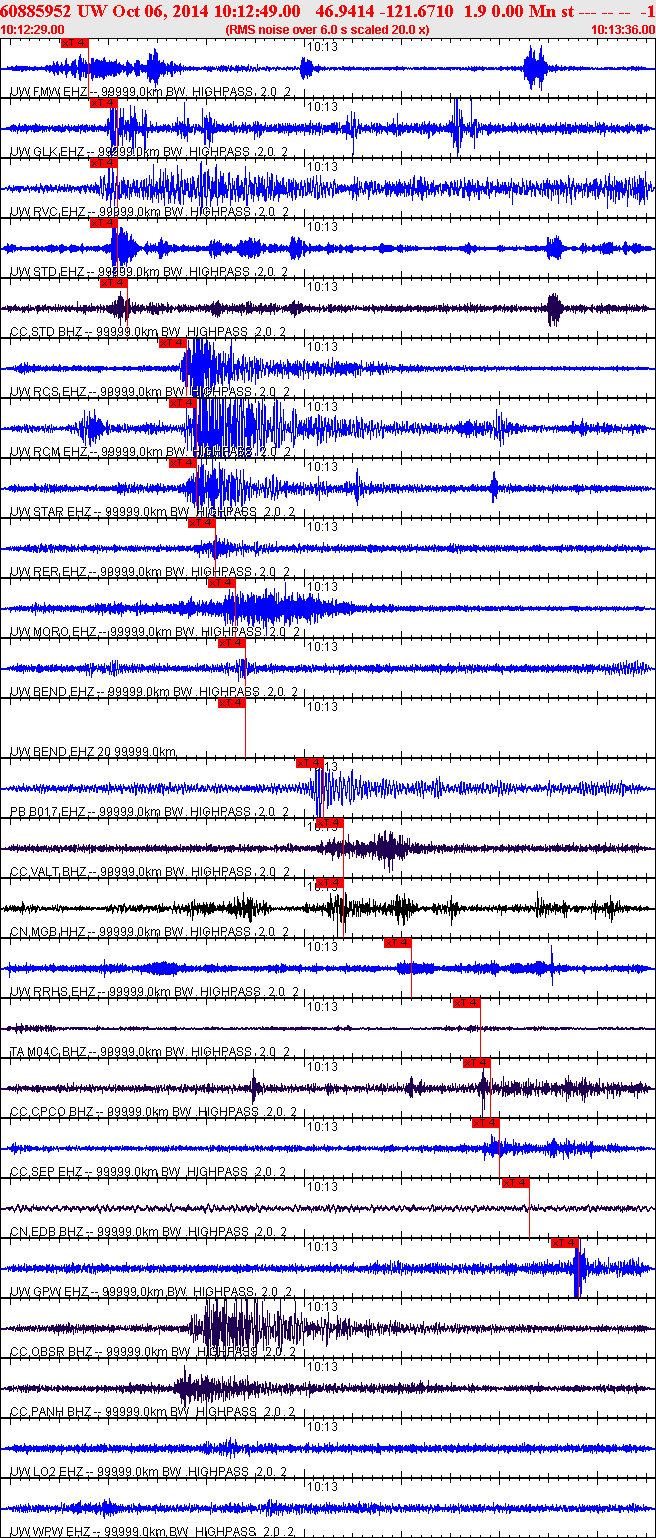
Task: Click the 10:13 time tick on the FMW trace
Action: pos(323,47)
